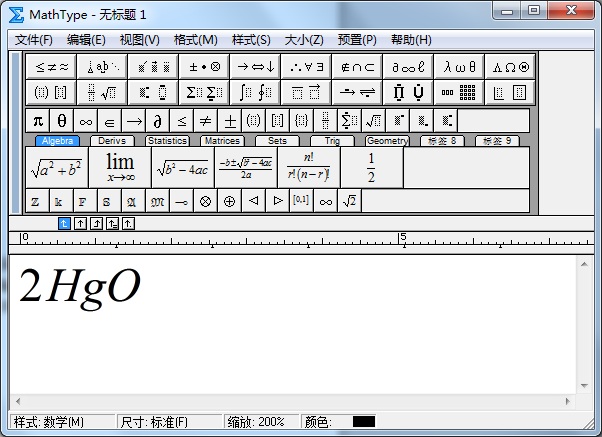Insert the partial derivative symbol ∂
This screenshot has height=437, width=602.
pos(157,121)
